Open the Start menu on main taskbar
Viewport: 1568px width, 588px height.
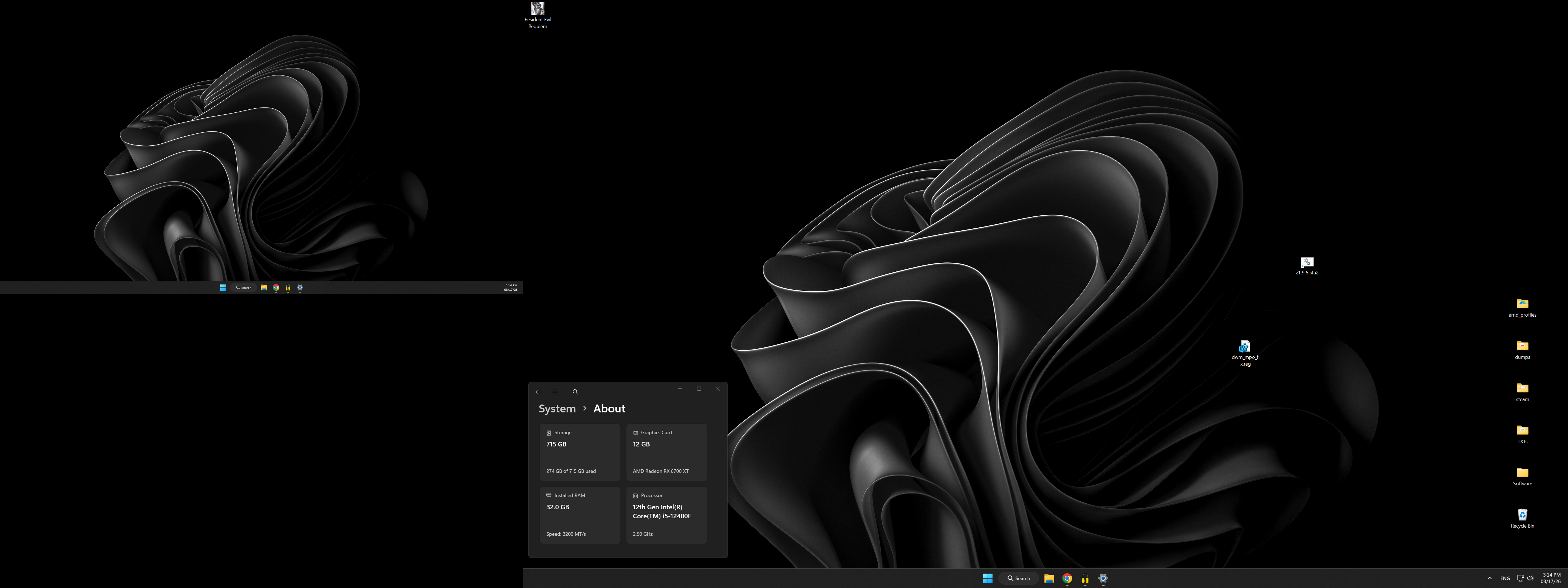tap(987, 578)
